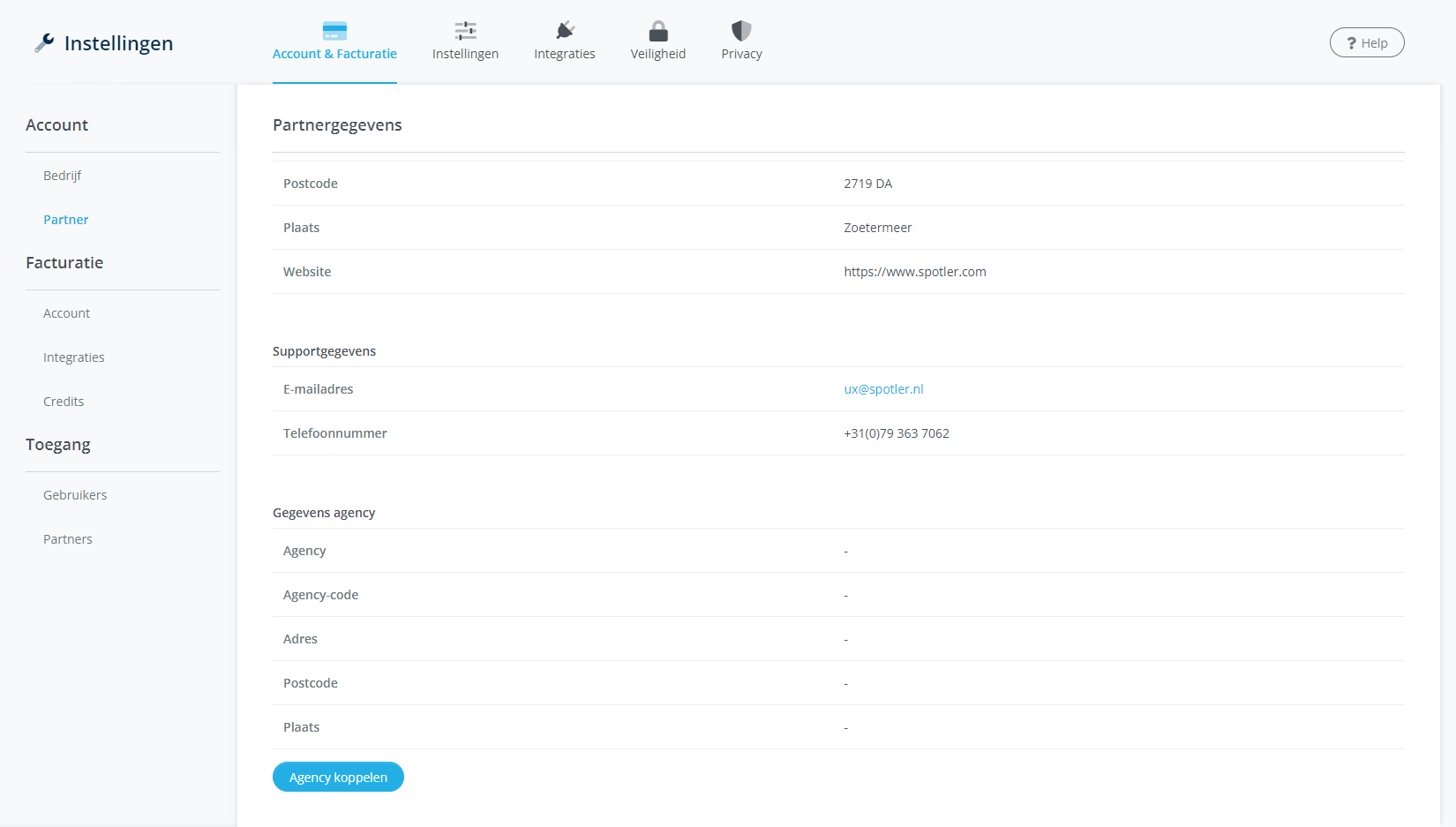Click the sliders Instellingen icon
This screenshot has height=827, width=1456.
(465, 31)
